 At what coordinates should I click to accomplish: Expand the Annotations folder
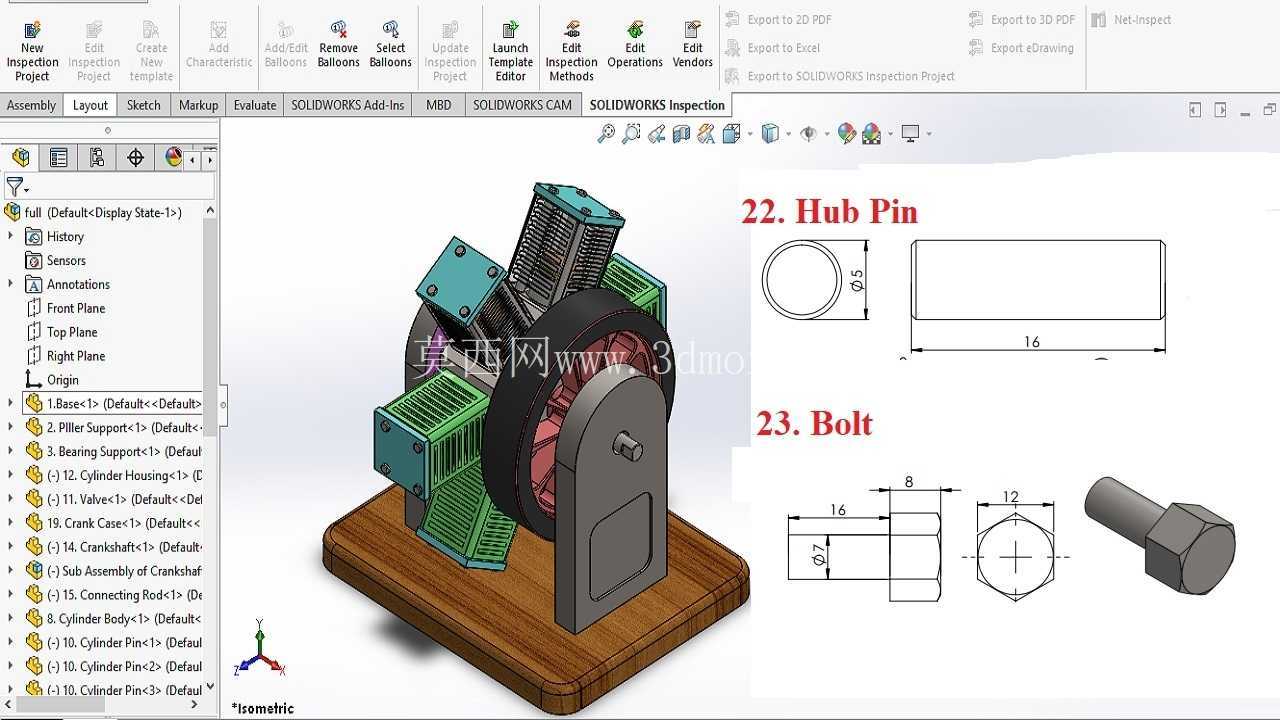pos(11,284)
